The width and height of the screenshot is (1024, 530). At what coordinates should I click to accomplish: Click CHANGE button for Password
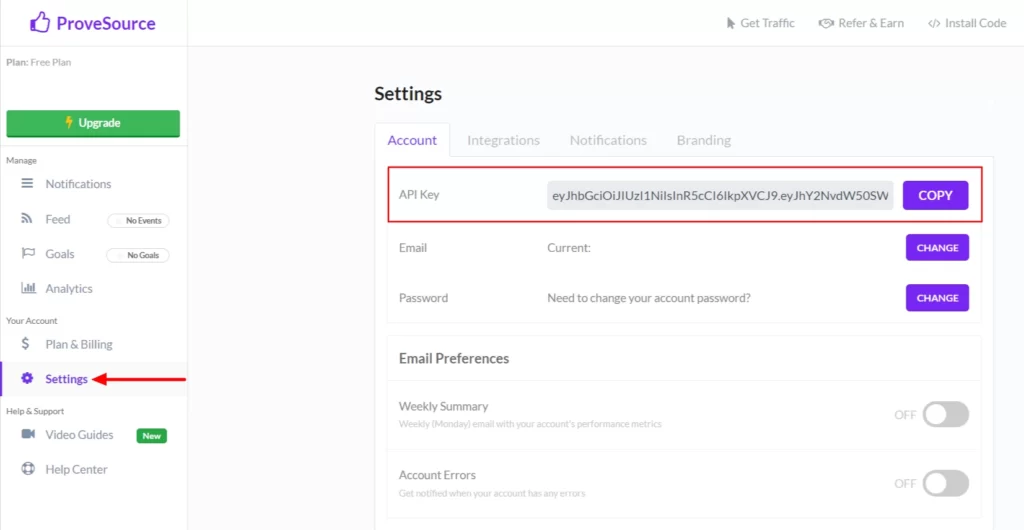(937, 298)
